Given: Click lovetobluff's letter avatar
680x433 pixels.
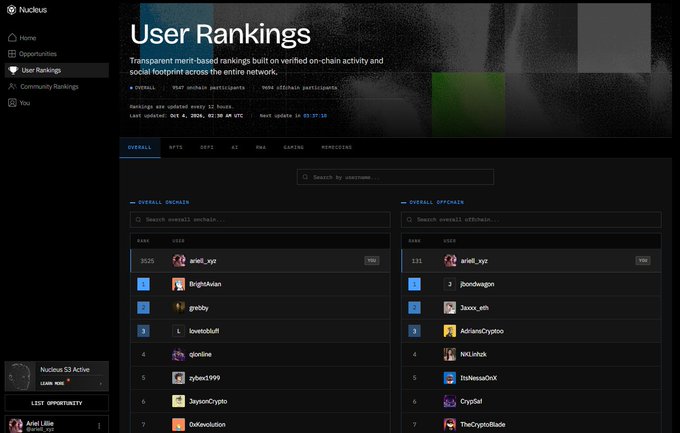Looking at the screenshot, I should pyautogui.click(x=178, y=331).
